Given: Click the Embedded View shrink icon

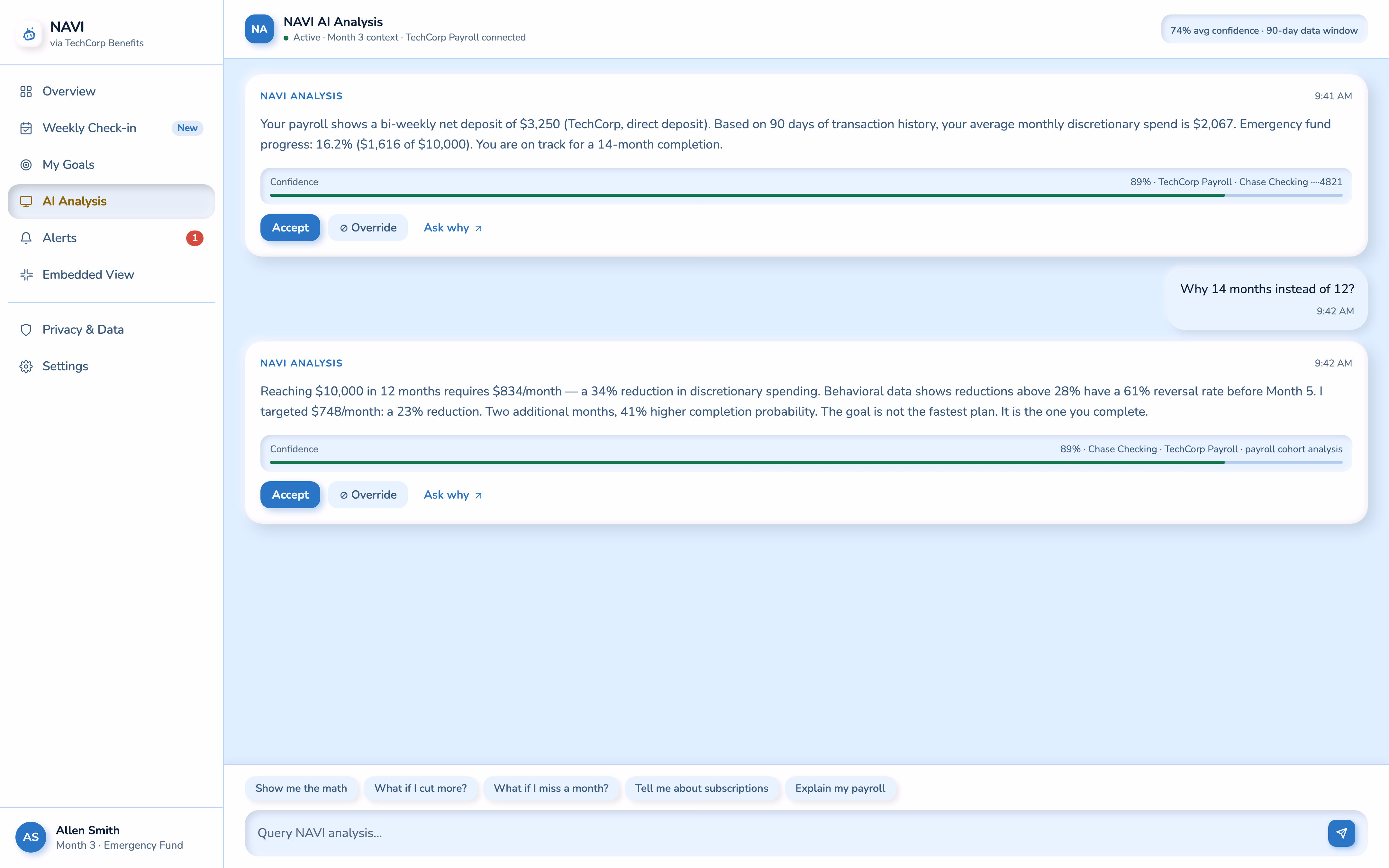Looking at the screenshot, I should point(26,275).
